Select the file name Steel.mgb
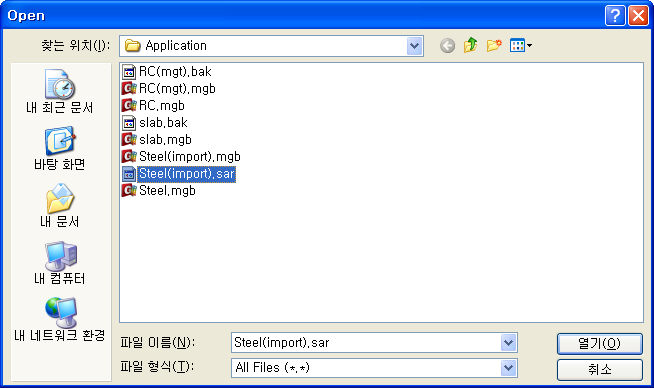 tap(167, 191)
